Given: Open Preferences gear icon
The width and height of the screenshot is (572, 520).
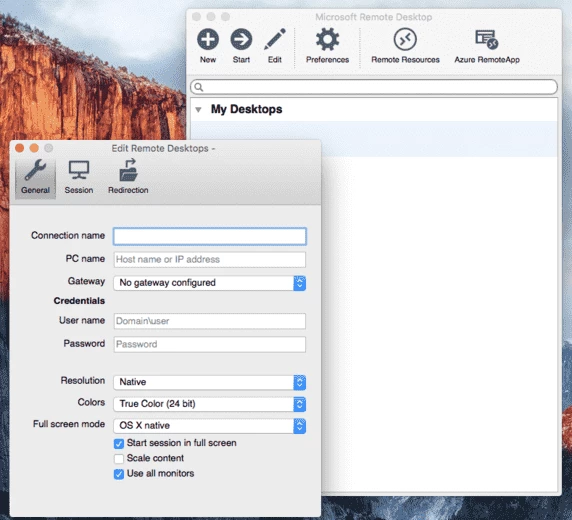Looking at the screenshot, I should [327, 39].
